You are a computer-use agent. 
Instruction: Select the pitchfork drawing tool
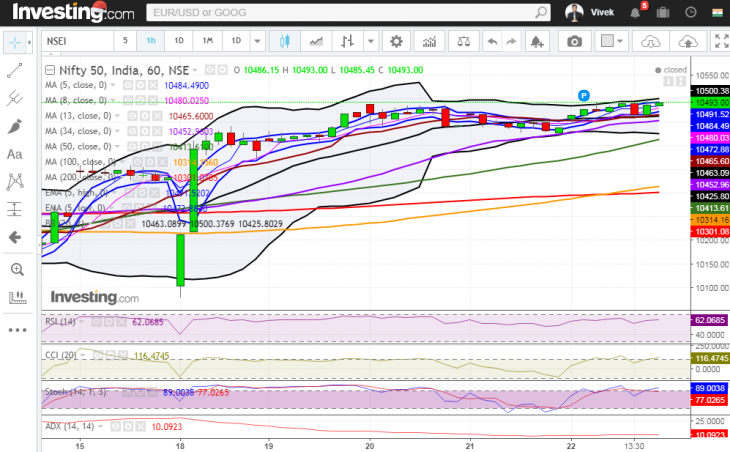pyautogui.click(x=14, y=98)
